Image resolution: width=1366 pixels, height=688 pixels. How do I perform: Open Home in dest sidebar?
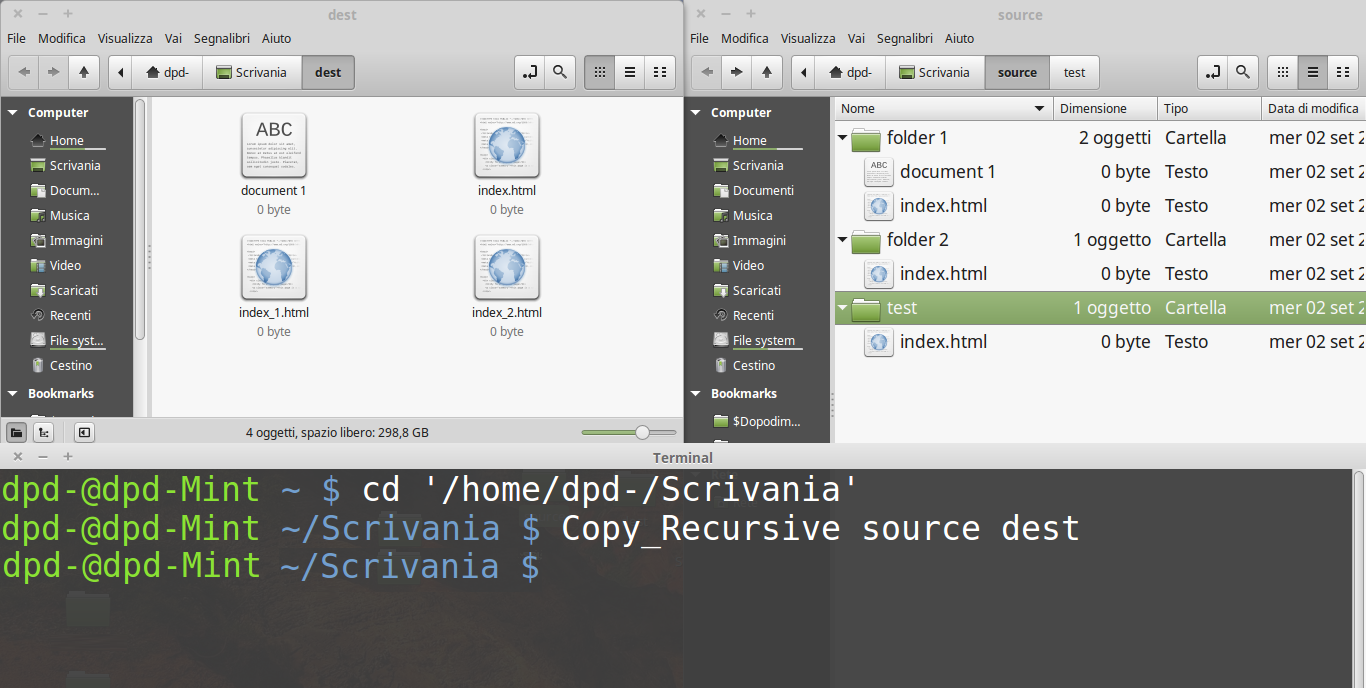(67, 140)
